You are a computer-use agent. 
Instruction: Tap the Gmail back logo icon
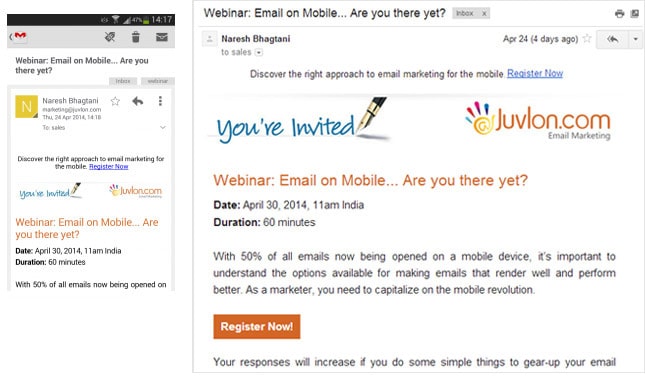(x=19, y=37)
